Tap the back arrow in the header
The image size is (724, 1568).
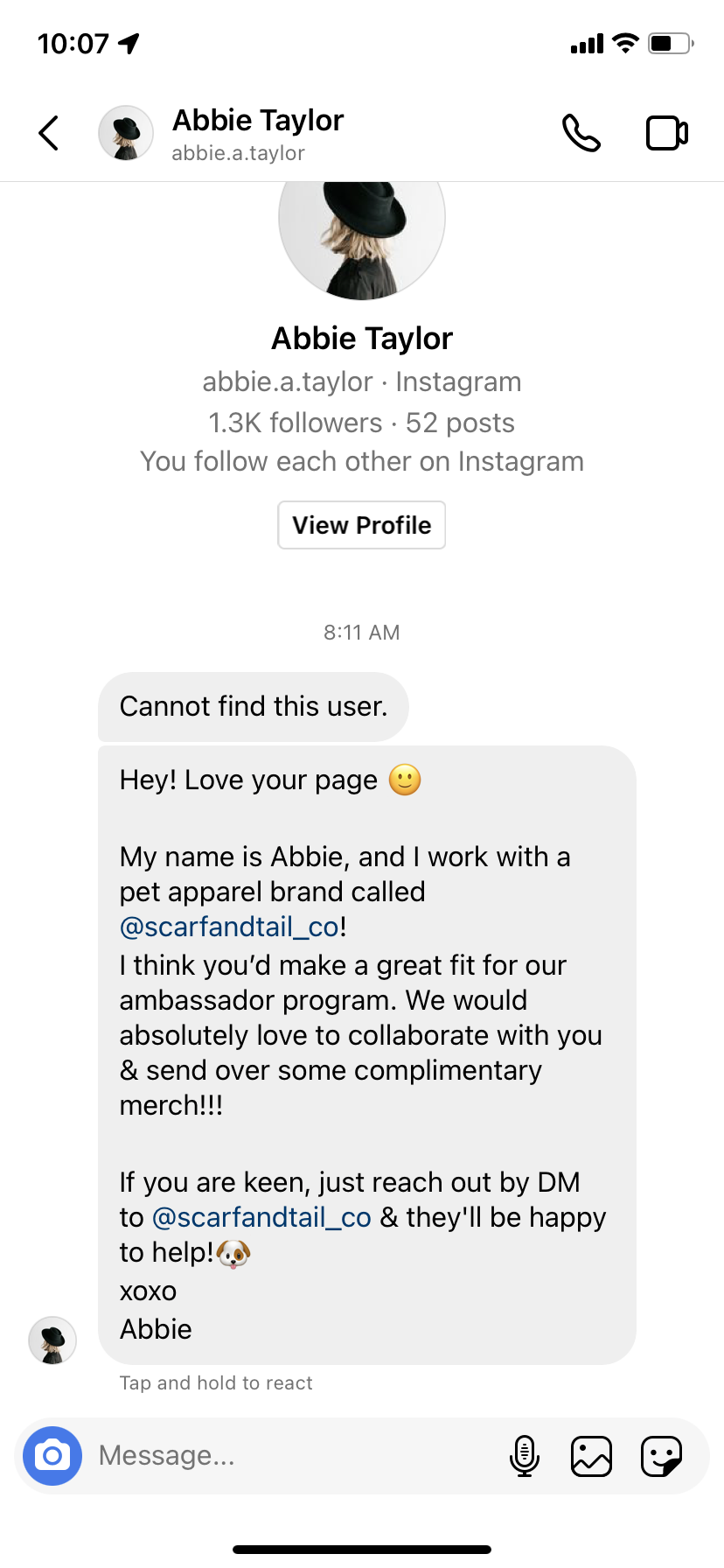[49, 133]
